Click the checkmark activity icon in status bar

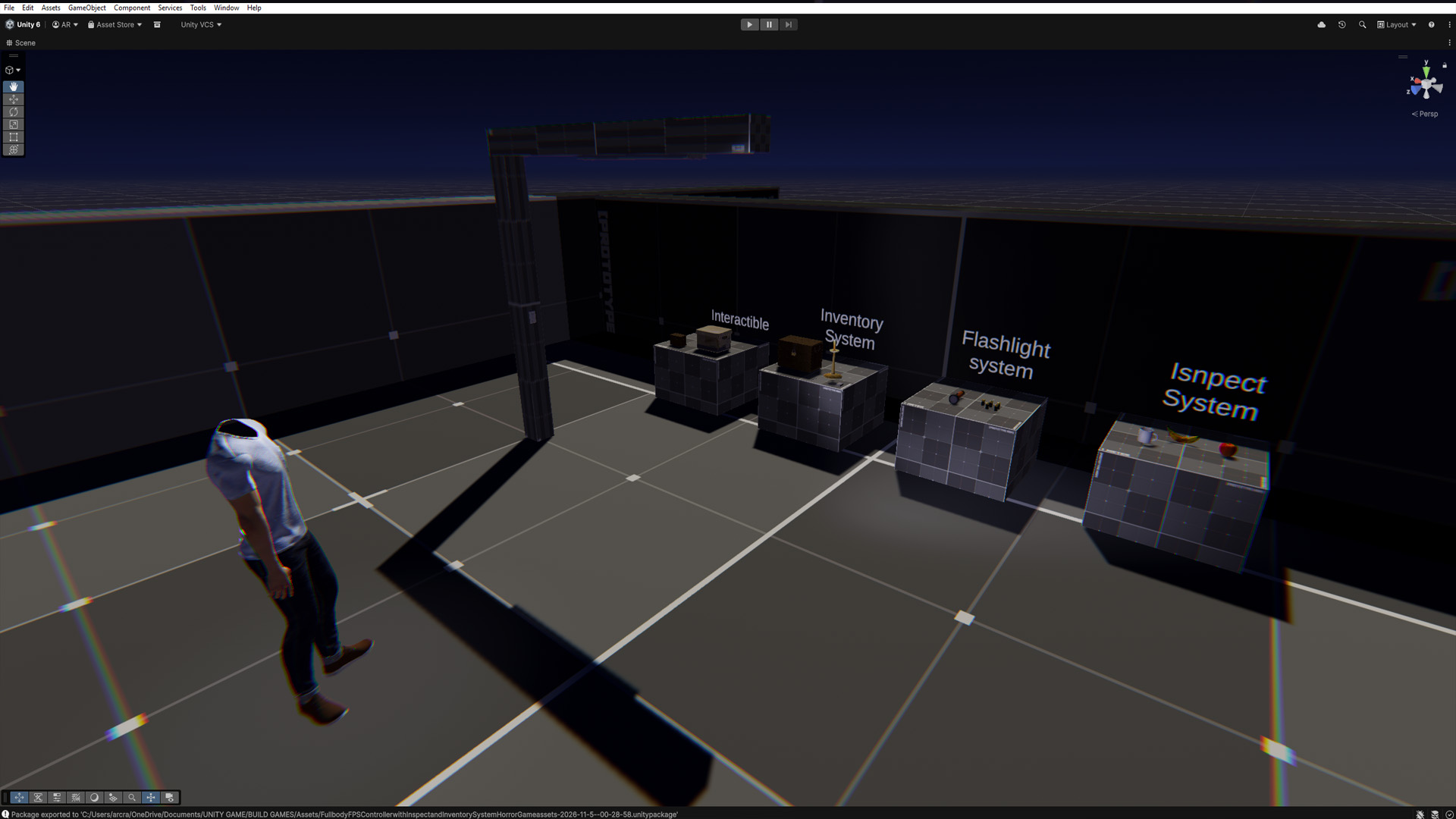pos(1449,814)
